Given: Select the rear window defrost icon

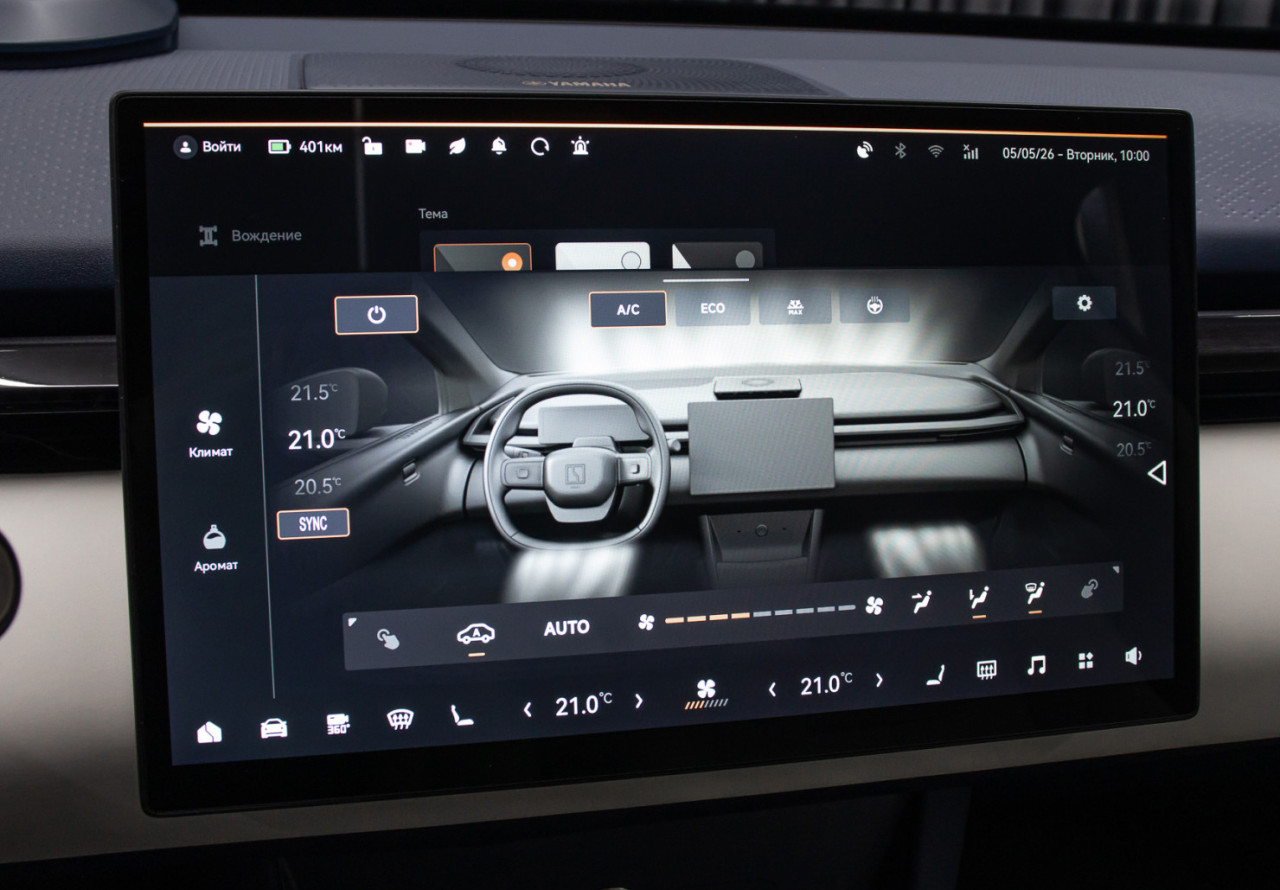Looking at the screenshot, I should [986, 670].
